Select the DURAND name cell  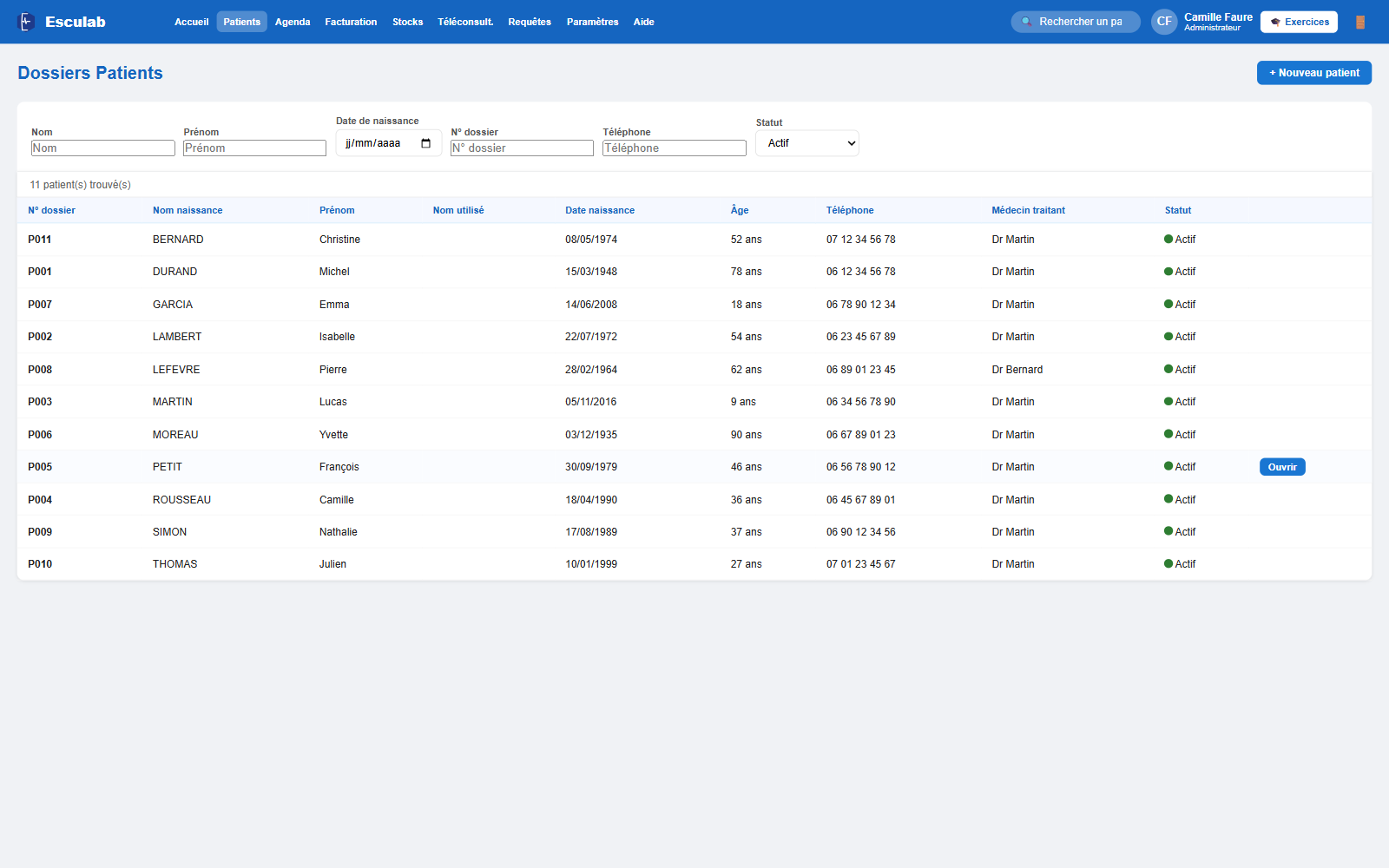pyautogui.click(x=174, y=272)
